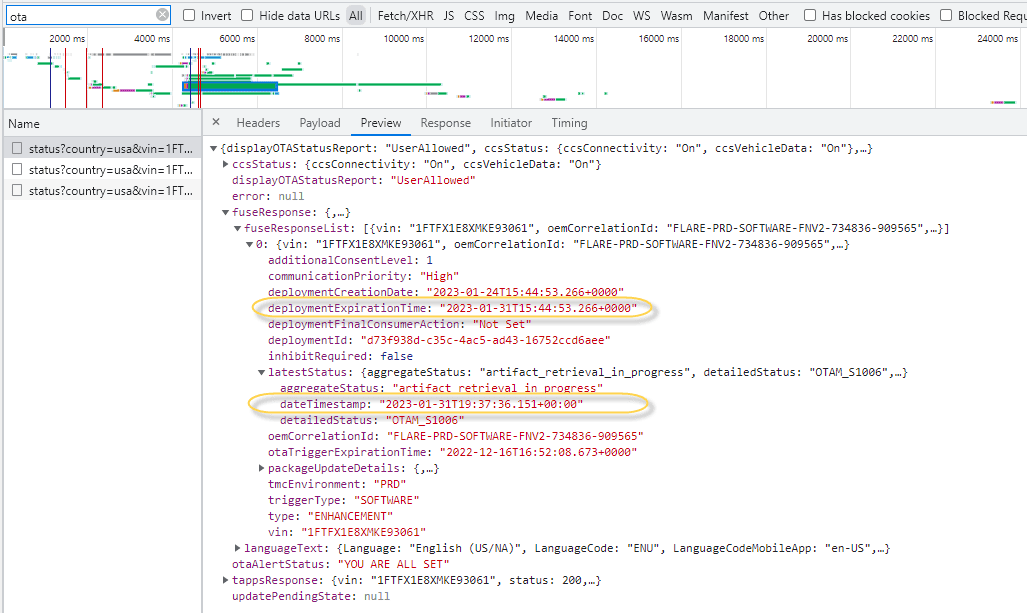This screenshot has height=613, width=1027.
Task: Enable Hide data URLs checkbox
Action: point(247,16)
